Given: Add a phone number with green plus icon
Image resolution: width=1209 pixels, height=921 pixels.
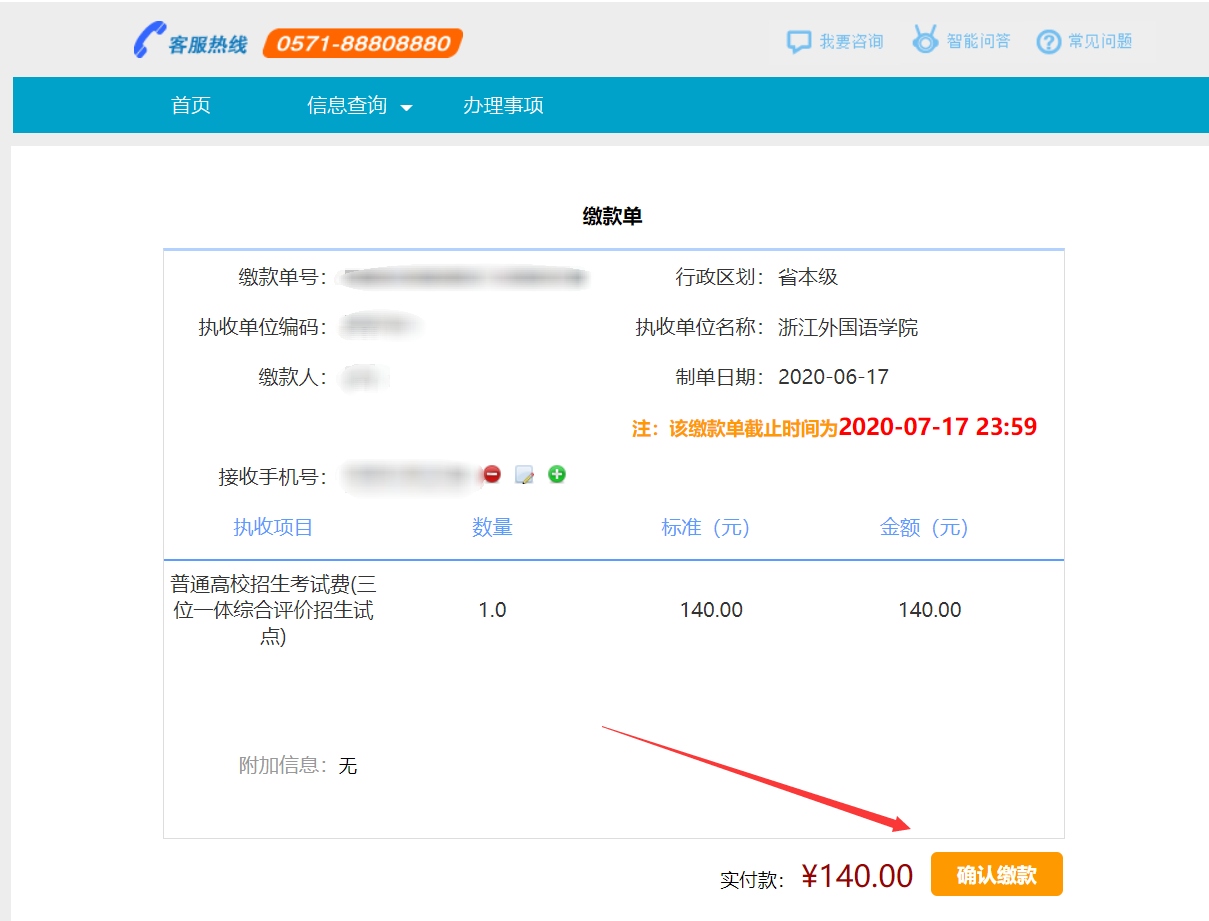Looking at the screenshot, I should point(557,474).
